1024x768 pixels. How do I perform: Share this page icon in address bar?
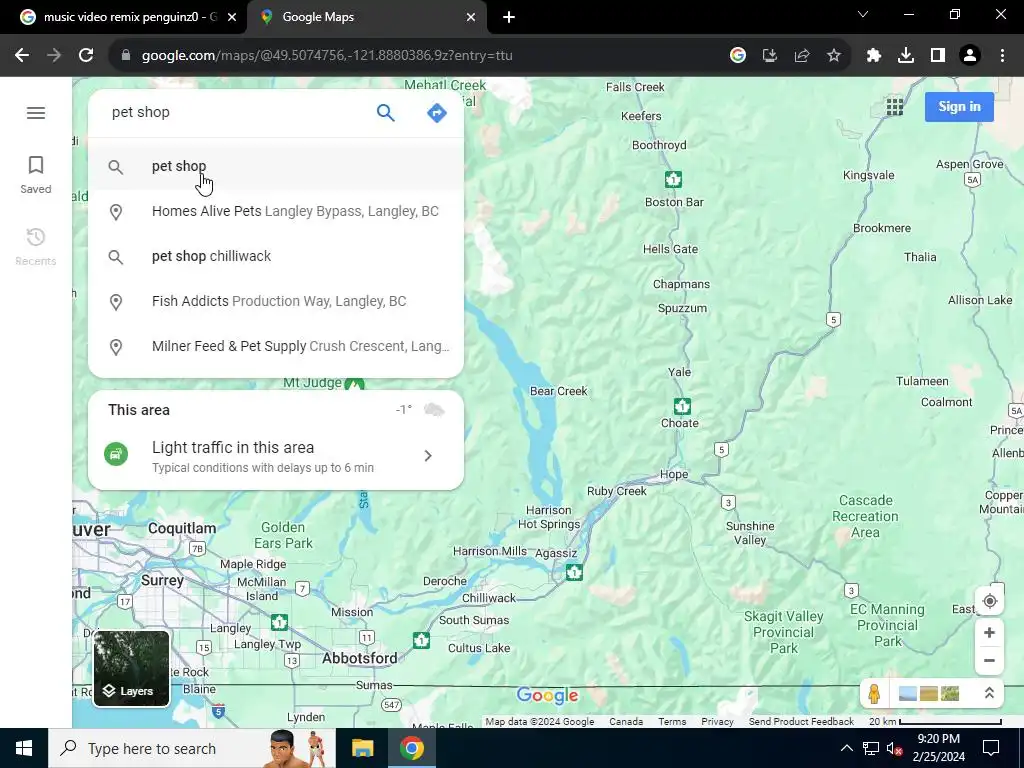point(801,56)
